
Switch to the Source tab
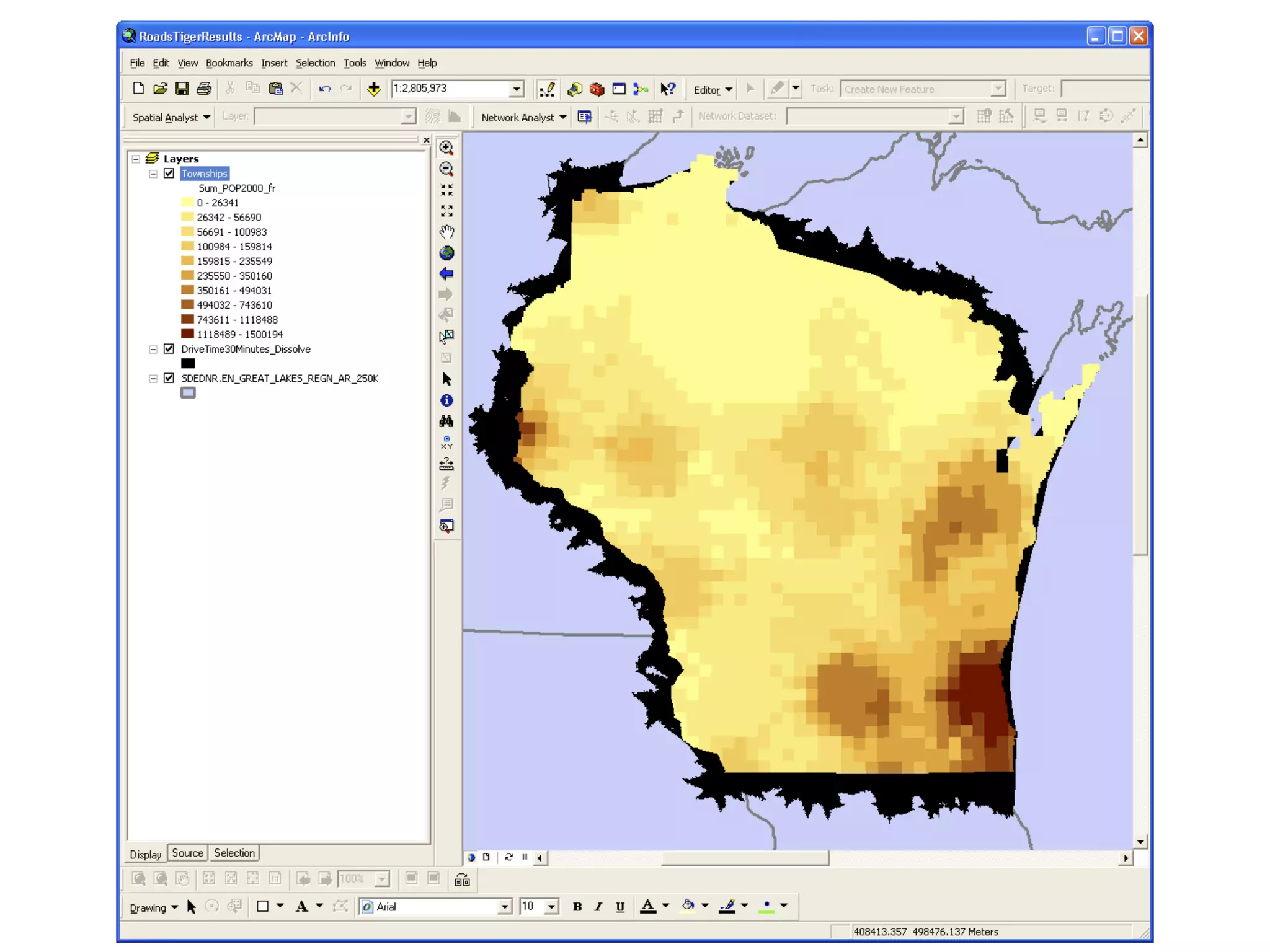[x=187, y=853]
